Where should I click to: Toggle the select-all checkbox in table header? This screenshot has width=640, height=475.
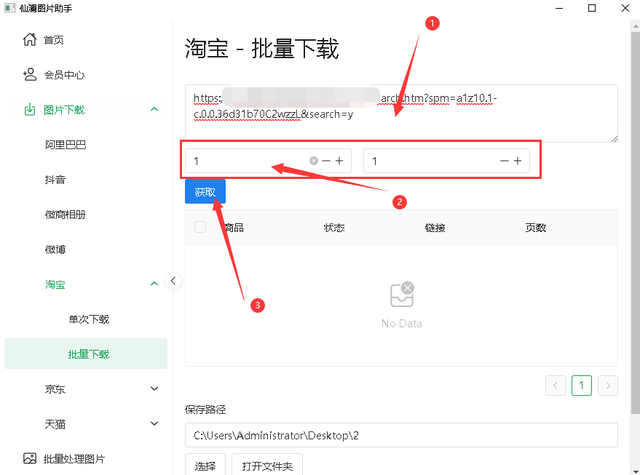pos(200,227)
